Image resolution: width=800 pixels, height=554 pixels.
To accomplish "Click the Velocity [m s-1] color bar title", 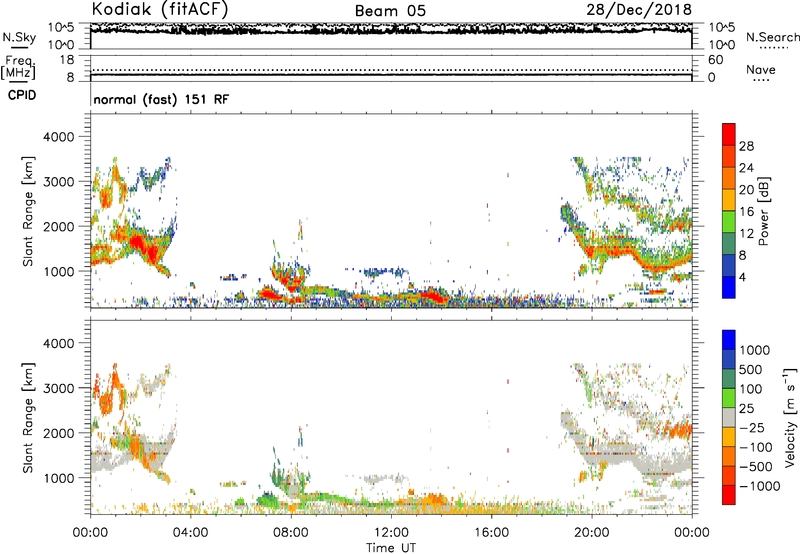I will coord(790,417).
